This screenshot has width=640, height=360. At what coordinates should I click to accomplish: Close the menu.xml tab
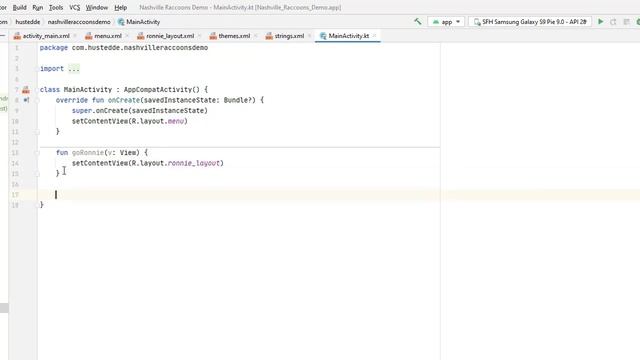(x=127, y=36)
